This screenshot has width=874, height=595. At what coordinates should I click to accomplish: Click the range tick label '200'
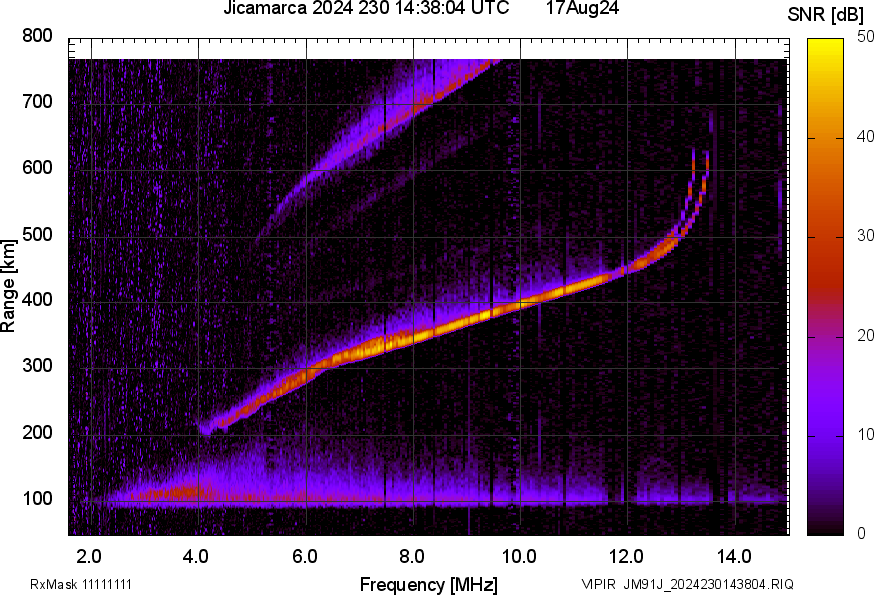click(37, 432)
